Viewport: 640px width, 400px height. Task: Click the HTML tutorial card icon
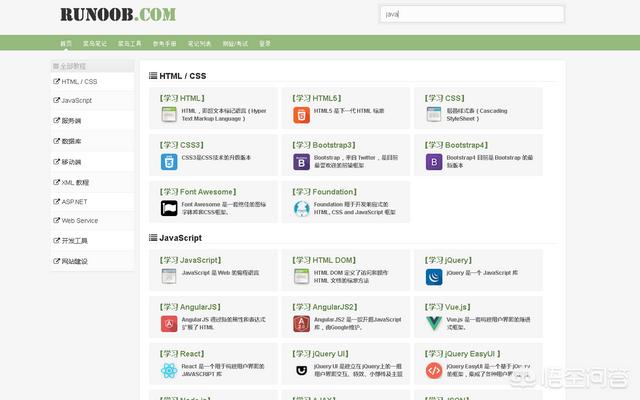pyautogui.click(x=169, y=115)
